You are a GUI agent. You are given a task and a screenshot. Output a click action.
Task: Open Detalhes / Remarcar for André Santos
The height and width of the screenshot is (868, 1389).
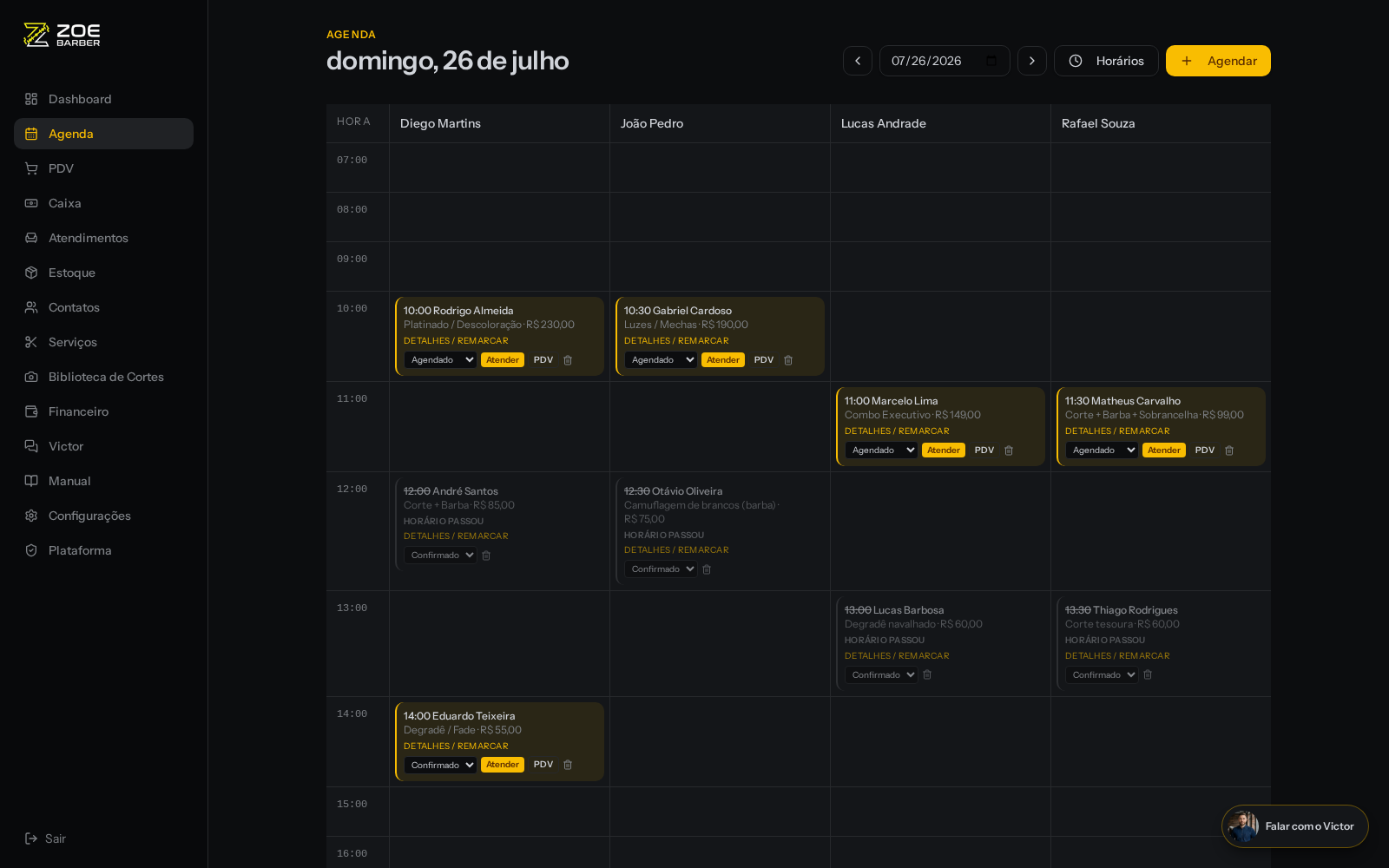(x=456, y=536)
